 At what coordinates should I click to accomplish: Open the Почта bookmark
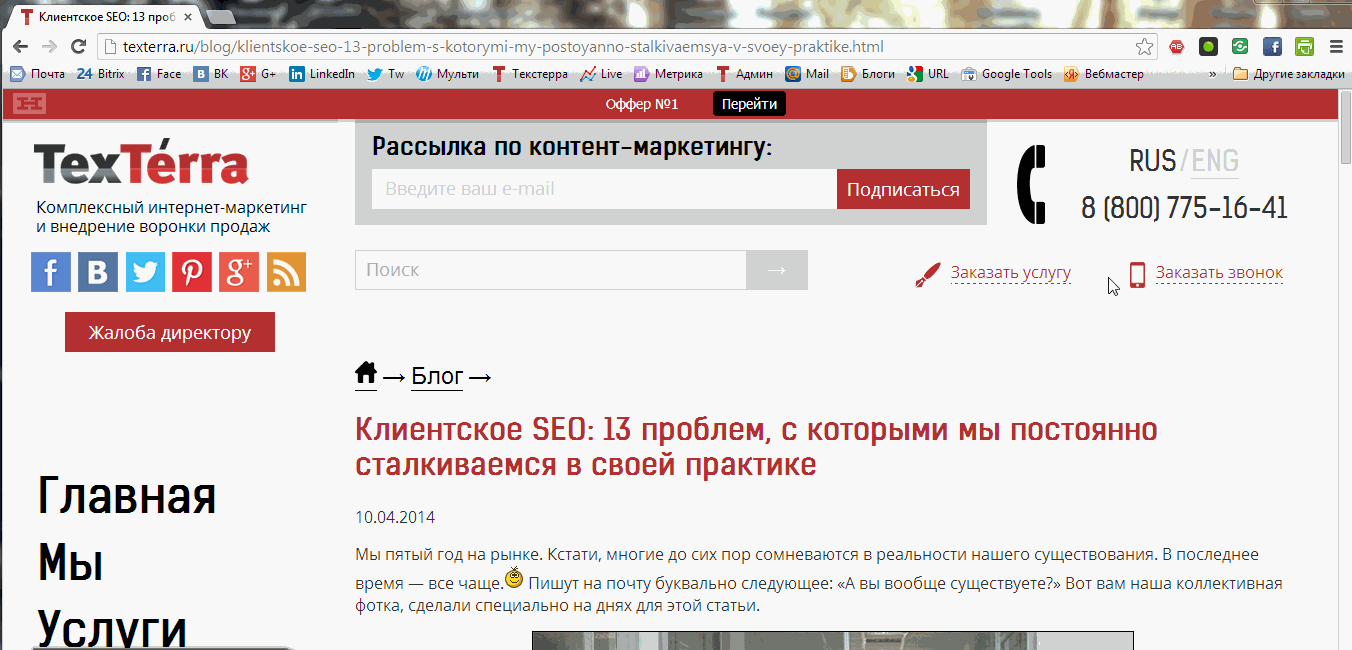pos(38,74)
